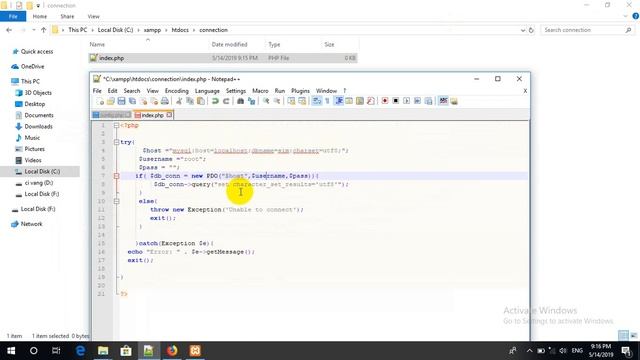Toggle synchronize vertical scrolling
The height and width of the screenshot is (360, 640).
pyautogui.click(x=291, y=101)
